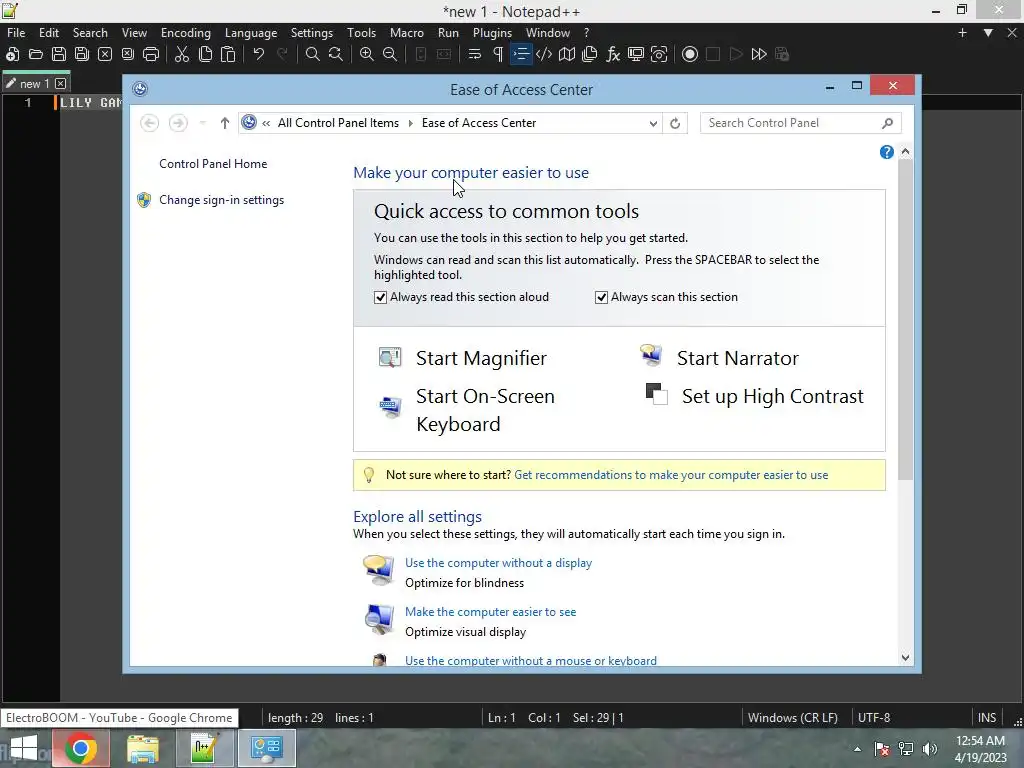Open the Notepad++ Plugins menu
The width and height of the screenshot is (1024, 768).
tap(492, 33)
